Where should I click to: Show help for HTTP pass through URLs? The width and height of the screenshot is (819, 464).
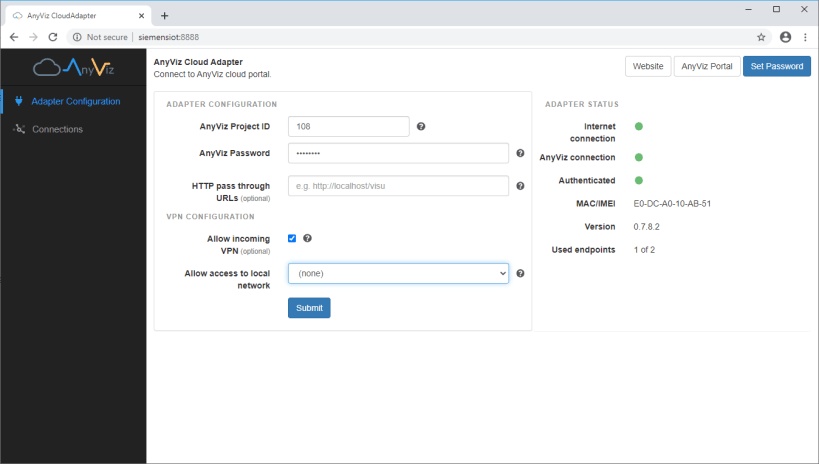click(x=520, y=186)
